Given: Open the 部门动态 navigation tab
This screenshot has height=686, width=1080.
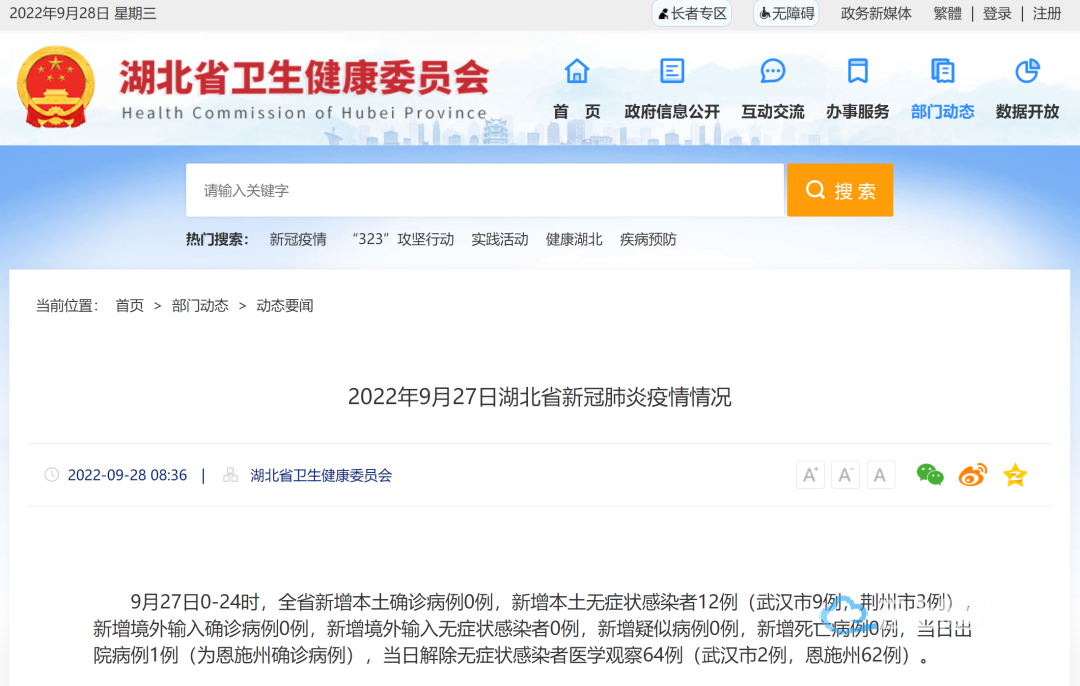Looking at the screenshot, I should (942, 111).
